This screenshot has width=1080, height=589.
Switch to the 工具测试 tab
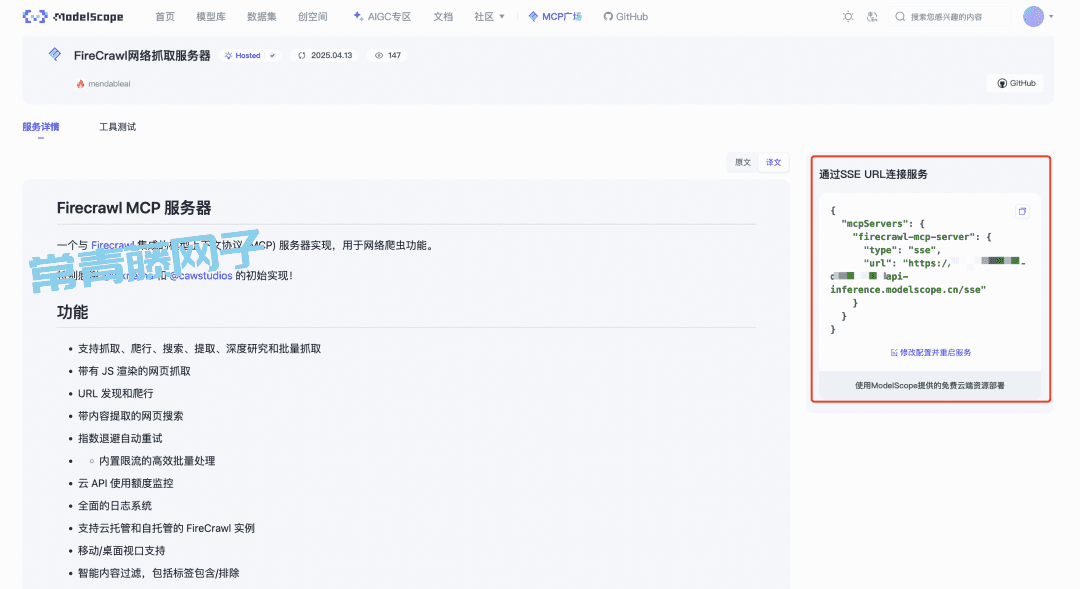(x=117, y=127)
